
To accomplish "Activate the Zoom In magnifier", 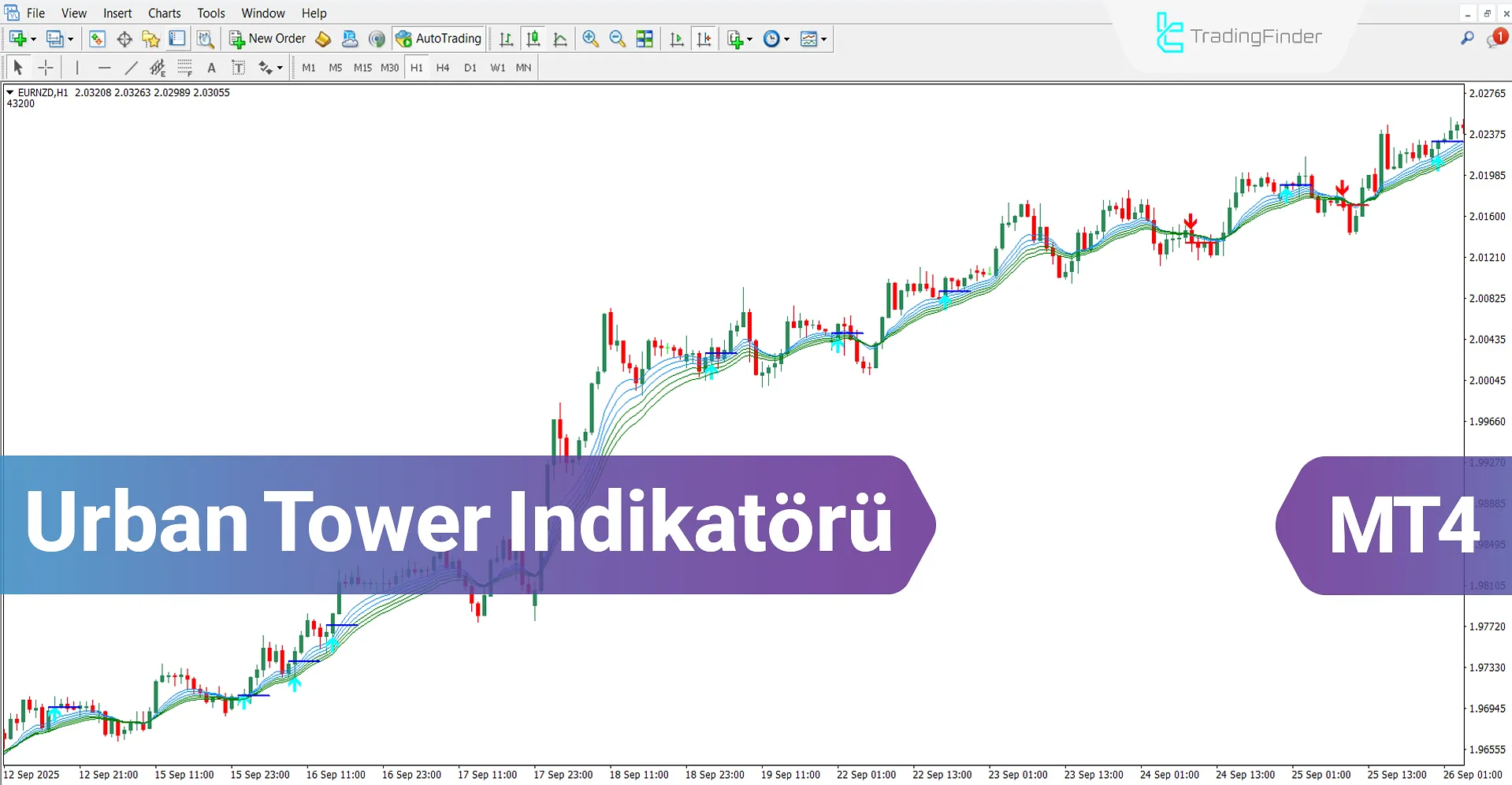I will (x=591, y=39).
